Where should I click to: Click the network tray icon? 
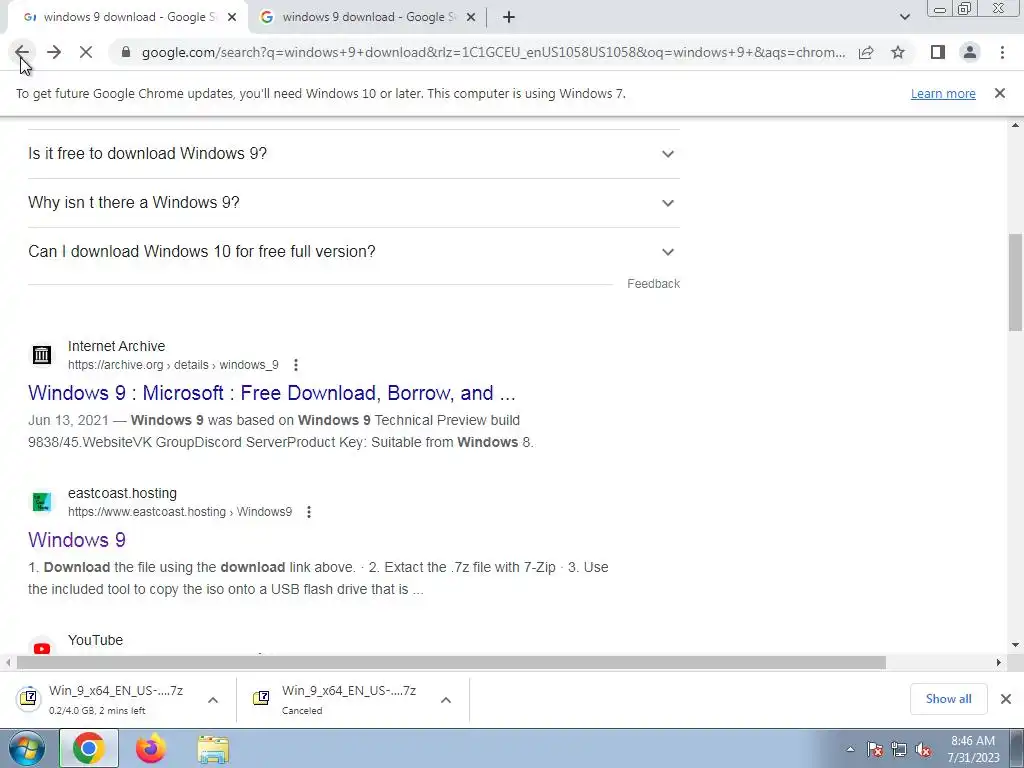pyautogui.click(x=899, y=749)
